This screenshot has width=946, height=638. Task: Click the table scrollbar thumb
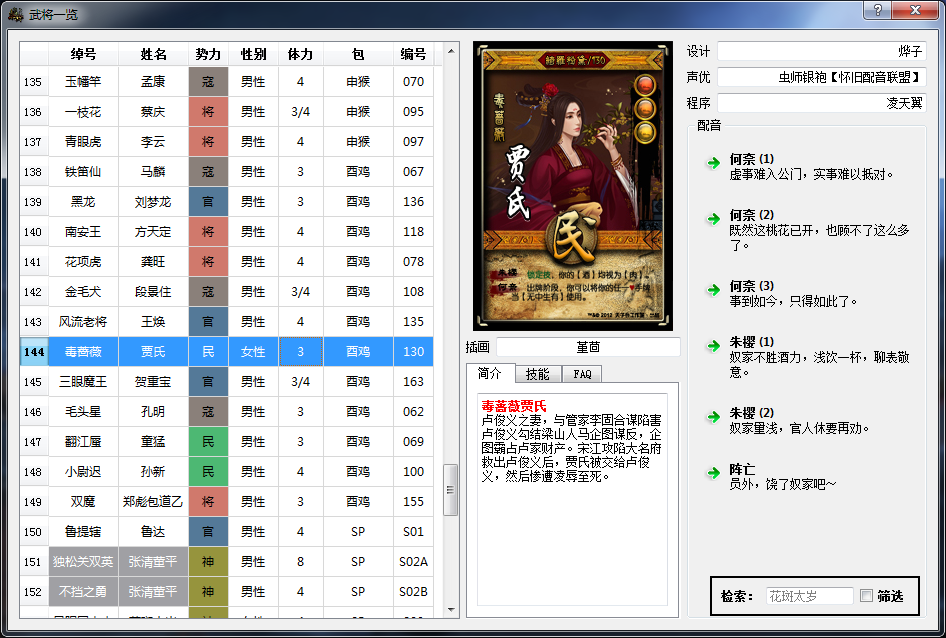pos(451,490)
